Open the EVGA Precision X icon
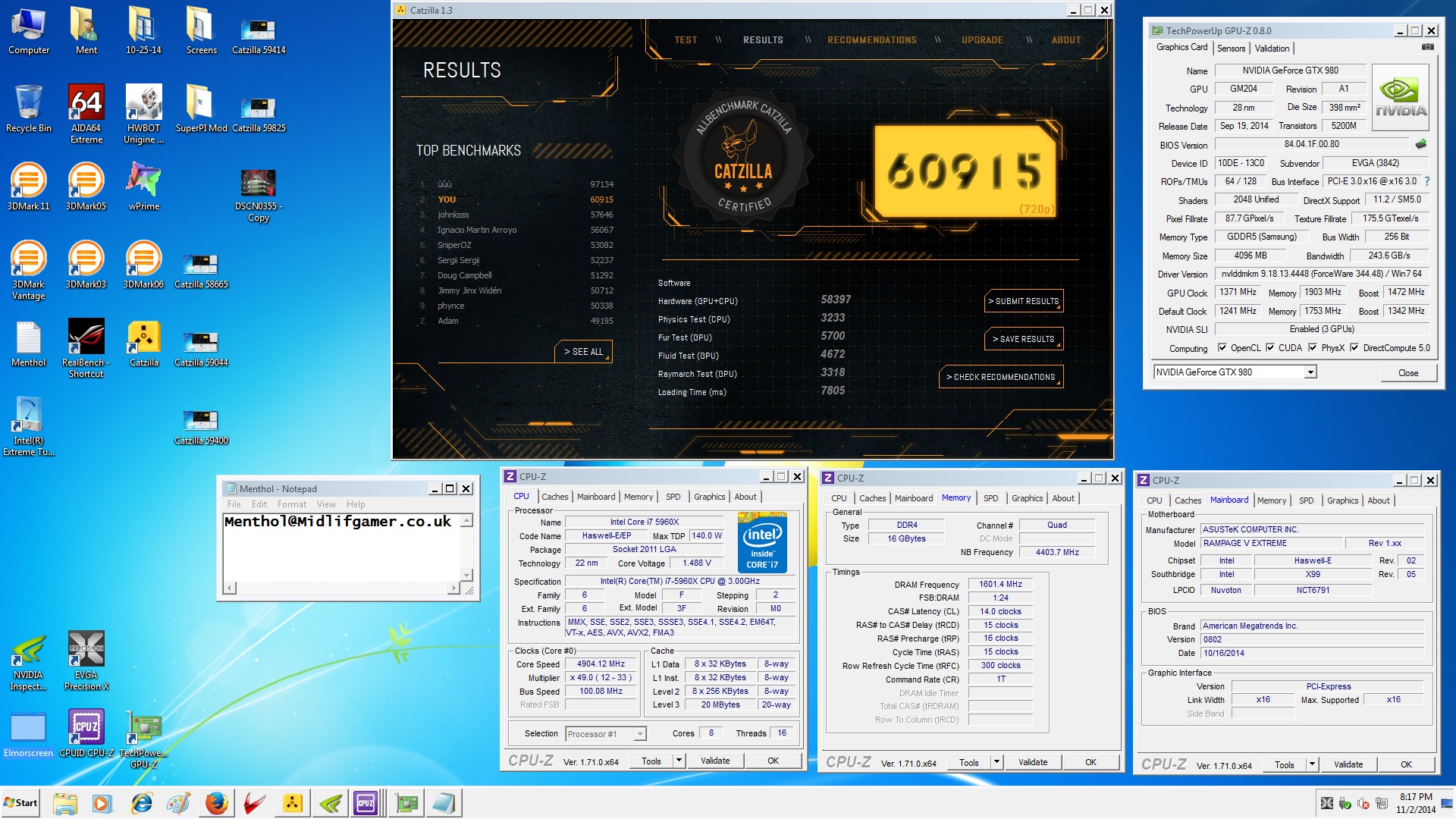Viewport: 1456px width, 819px height. click(x=86, y=661)
